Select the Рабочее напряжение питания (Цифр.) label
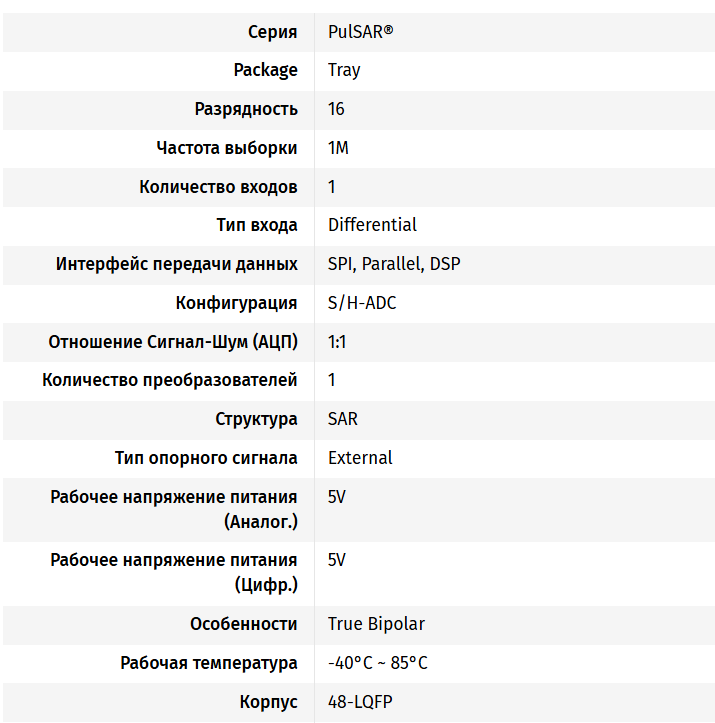 point(174,573)
